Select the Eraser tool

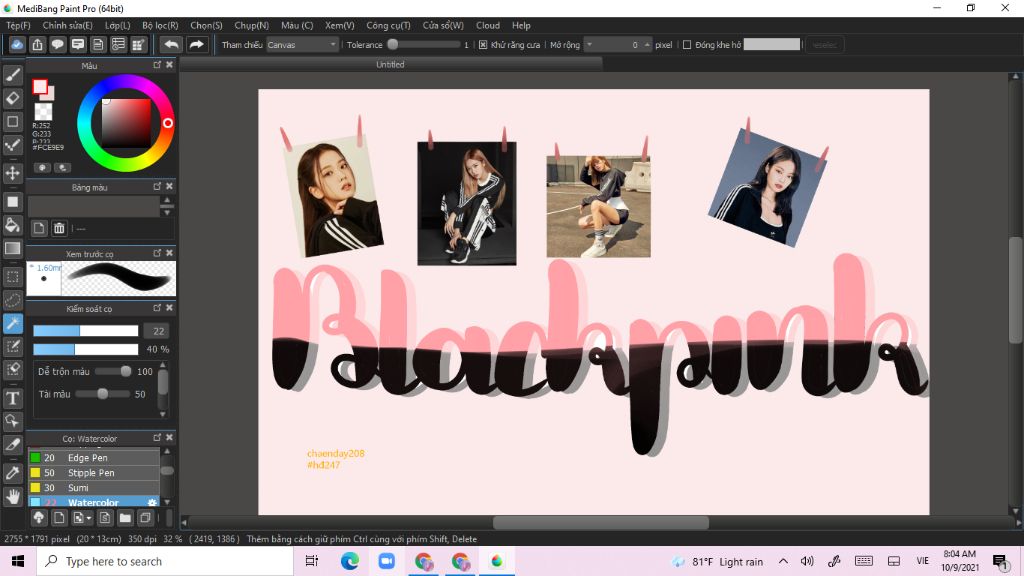(12, 98)
